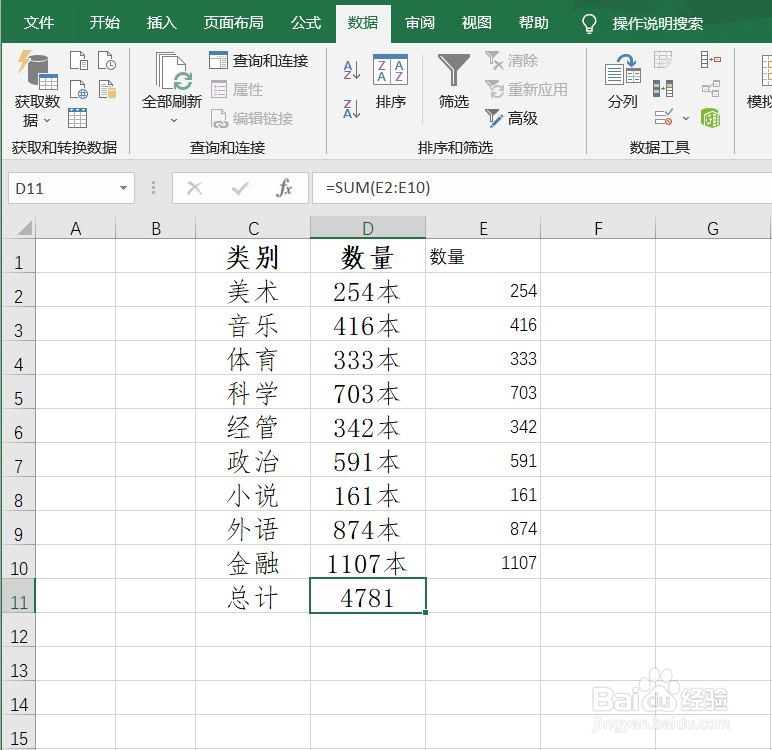Viewport: 772px width, 750px height.
Task: Switch to the 帮助 tab
Action: (x=533, y=23)
